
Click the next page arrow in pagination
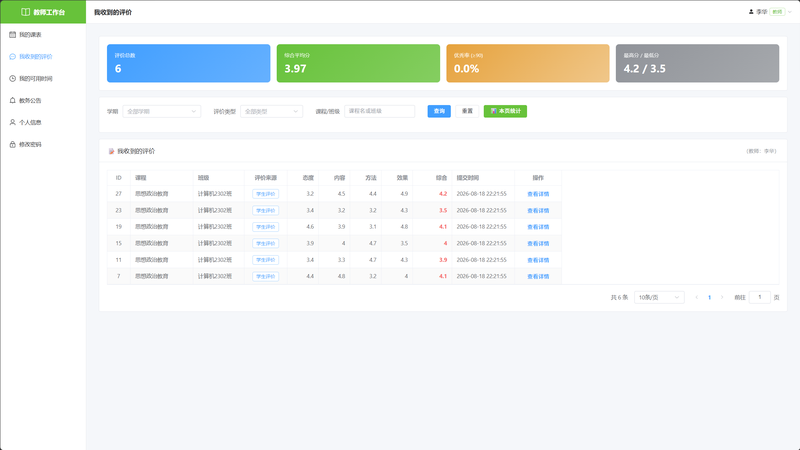(x=722, y=297)
